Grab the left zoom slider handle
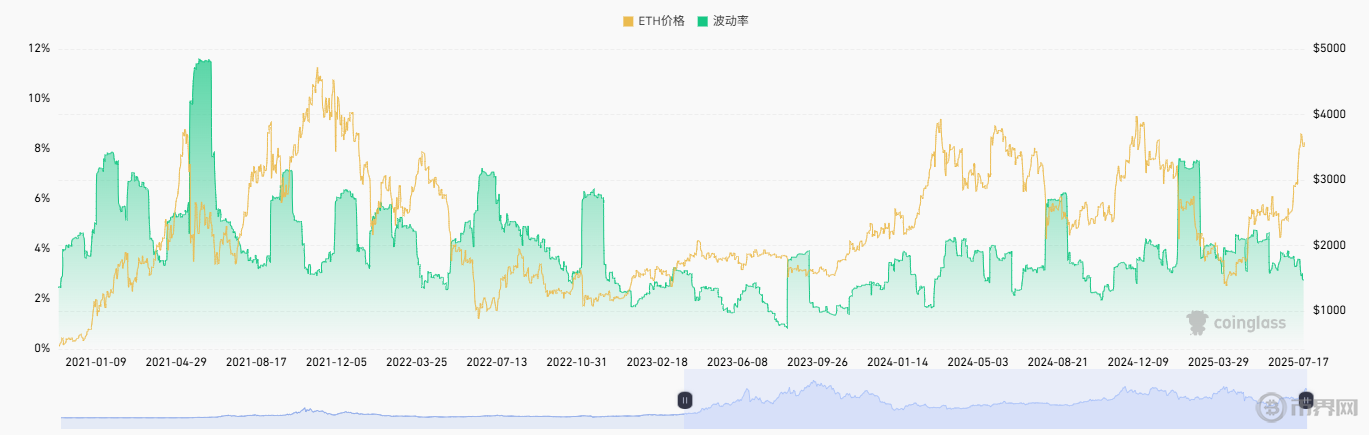Viewport: 1369px width, 435px height. click(685, 400)
